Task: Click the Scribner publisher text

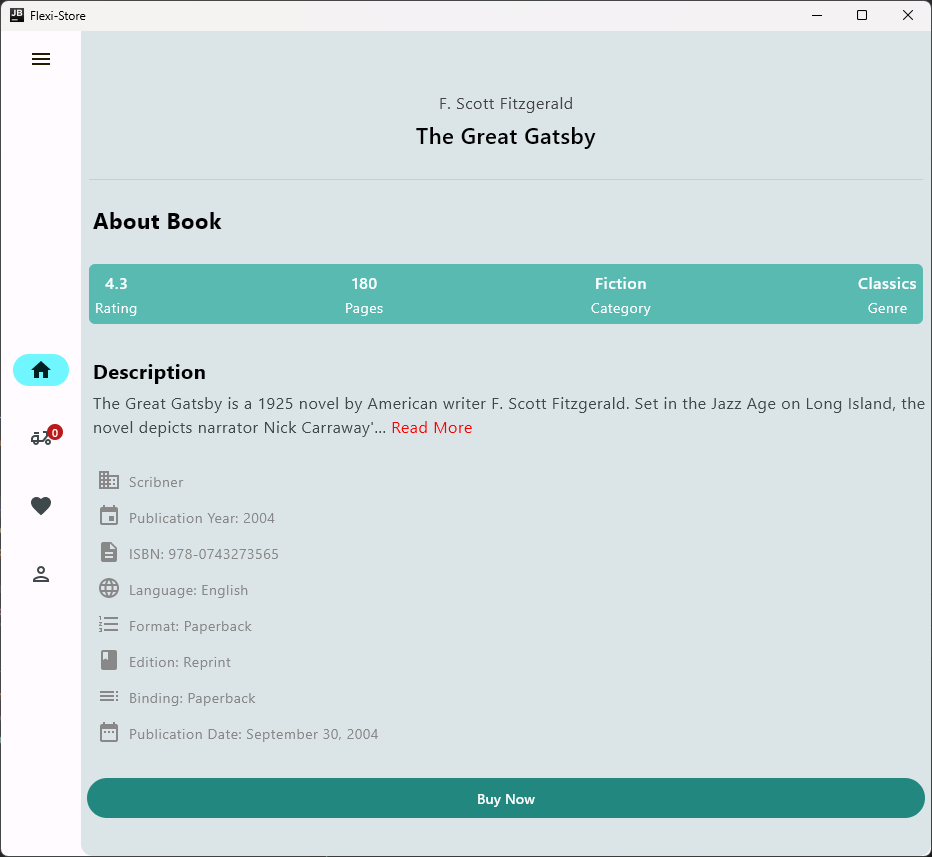Action: (156, 482)
